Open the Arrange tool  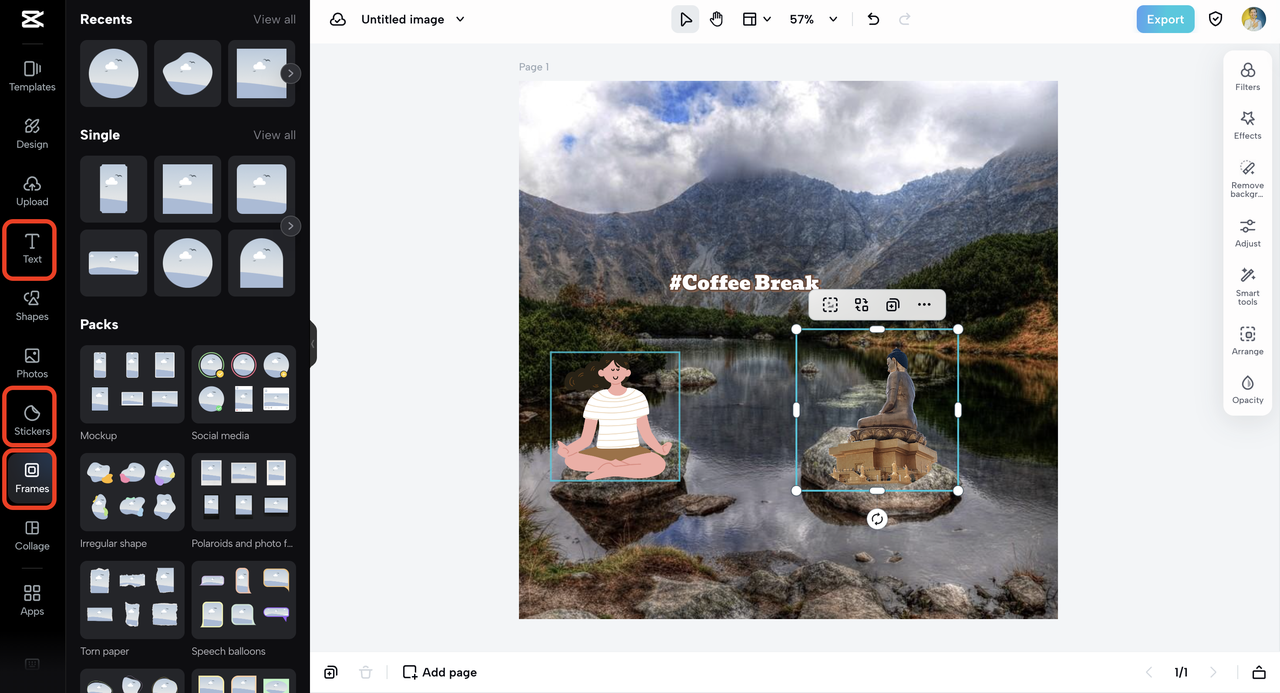[1248, 341]
